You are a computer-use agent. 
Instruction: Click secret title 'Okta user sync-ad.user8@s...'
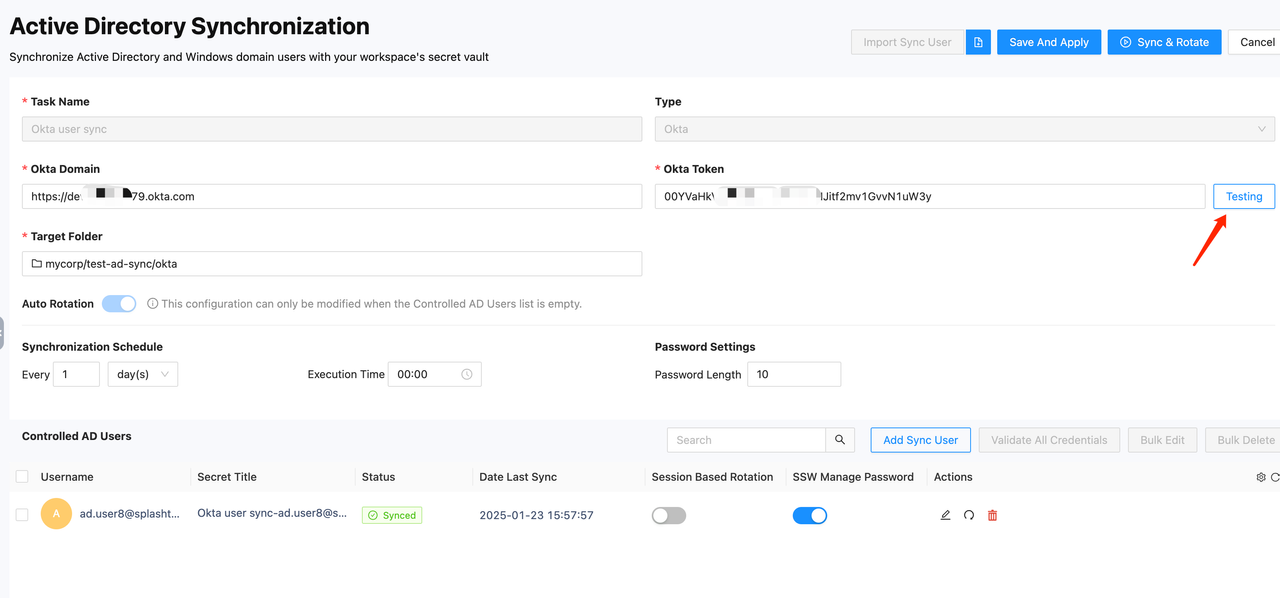[x=272, y=514]
